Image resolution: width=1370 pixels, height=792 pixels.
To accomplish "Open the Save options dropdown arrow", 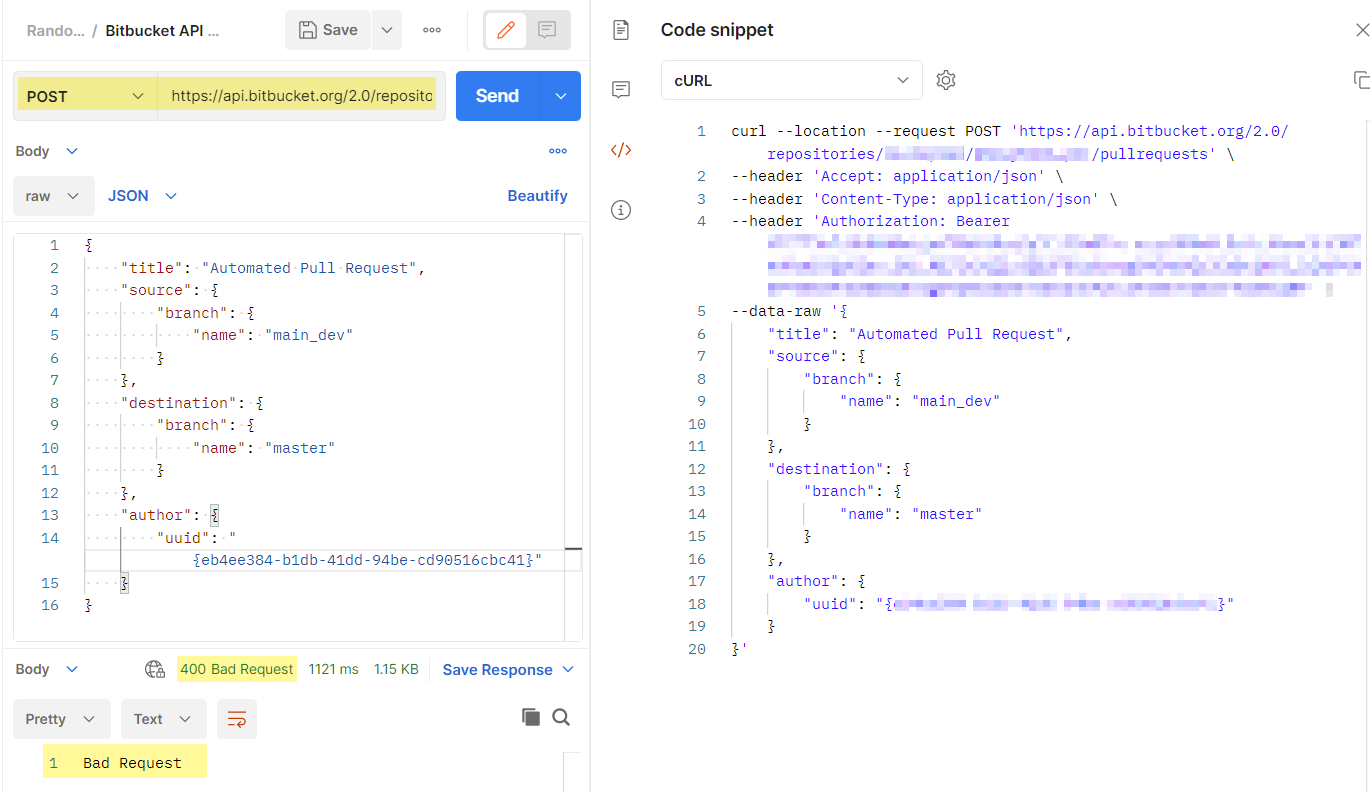I will pyautogui.click(x=386, y=30).
